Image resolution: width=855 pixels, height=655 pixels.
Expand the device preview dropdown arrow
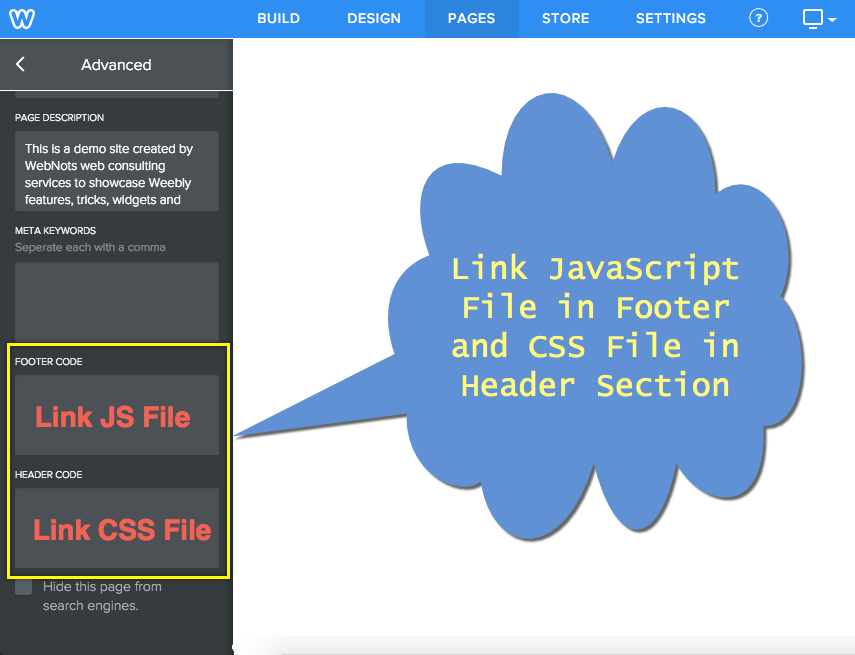pos(832,20)
